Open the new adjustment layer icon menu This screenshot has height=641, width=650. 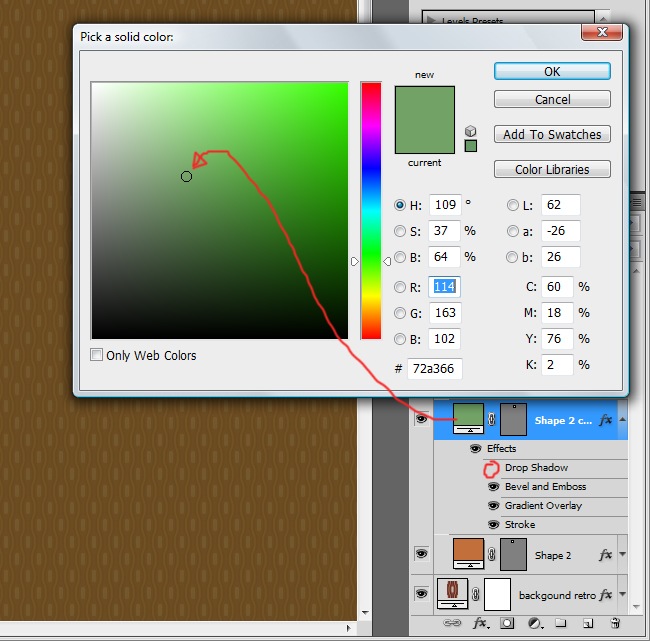pyautogui.click(x=535, y=623)
